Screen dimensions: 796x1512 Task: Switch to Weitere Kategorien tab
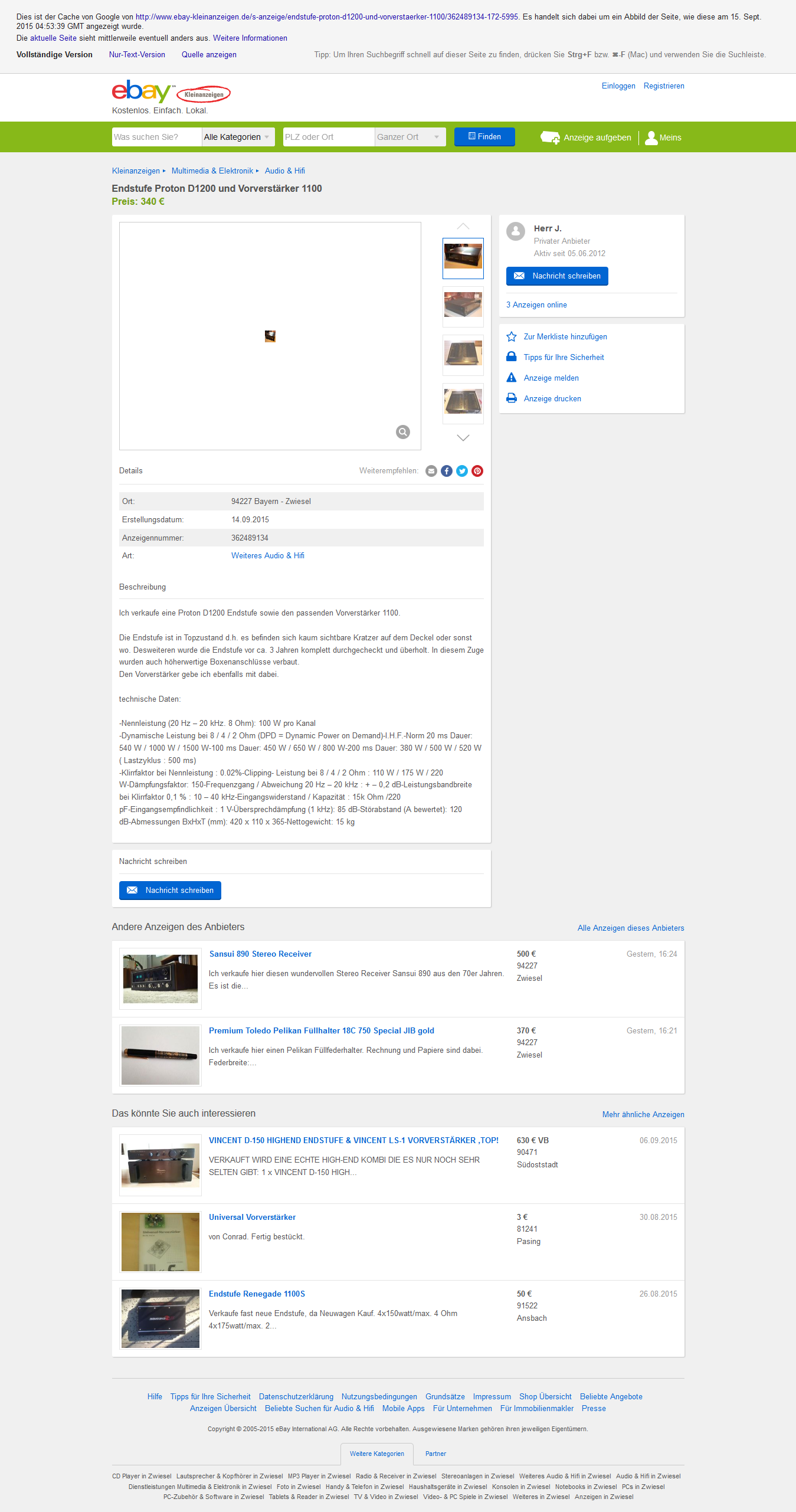[377, 1454]
